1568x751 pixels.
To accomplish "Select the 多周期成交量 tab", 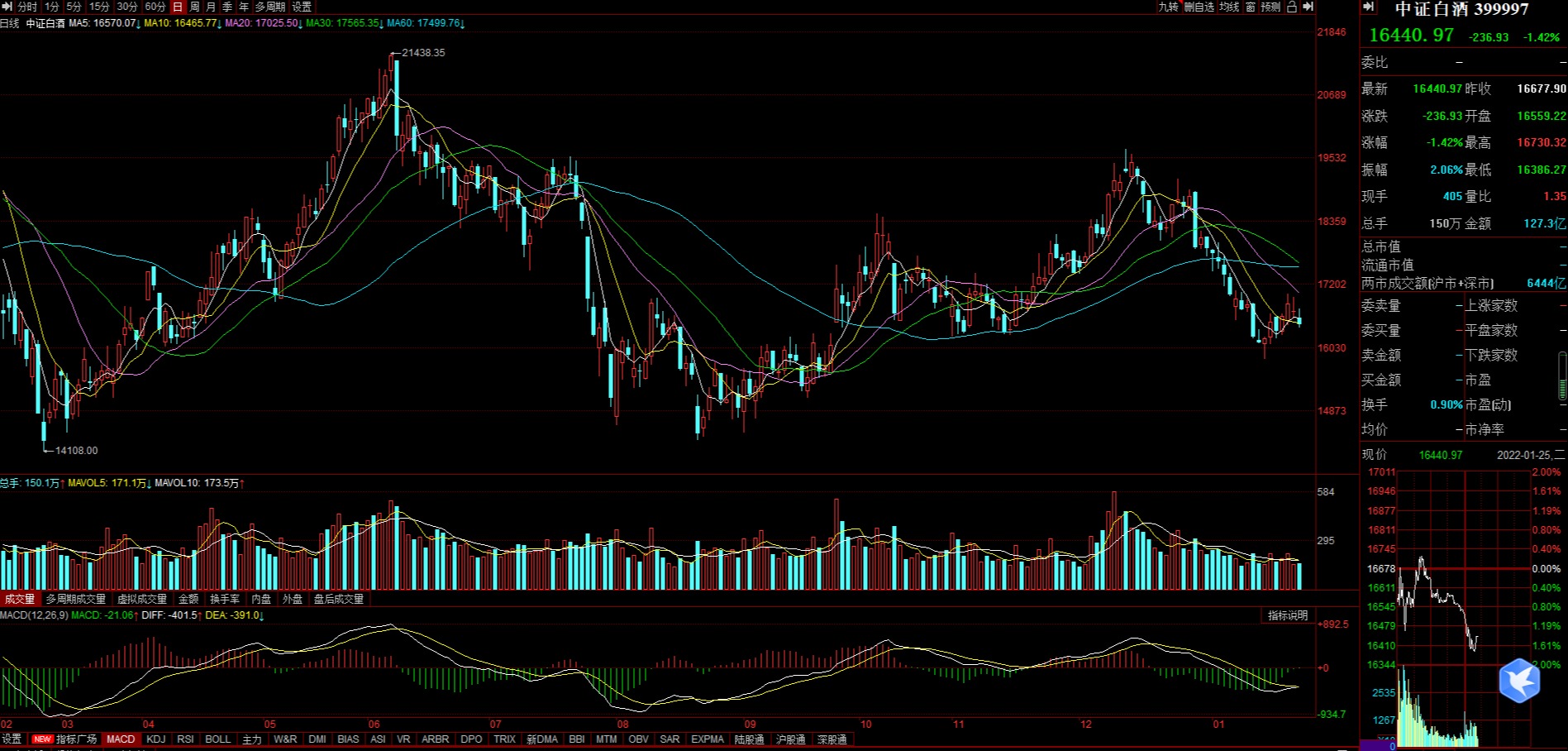I will (75, 599).
